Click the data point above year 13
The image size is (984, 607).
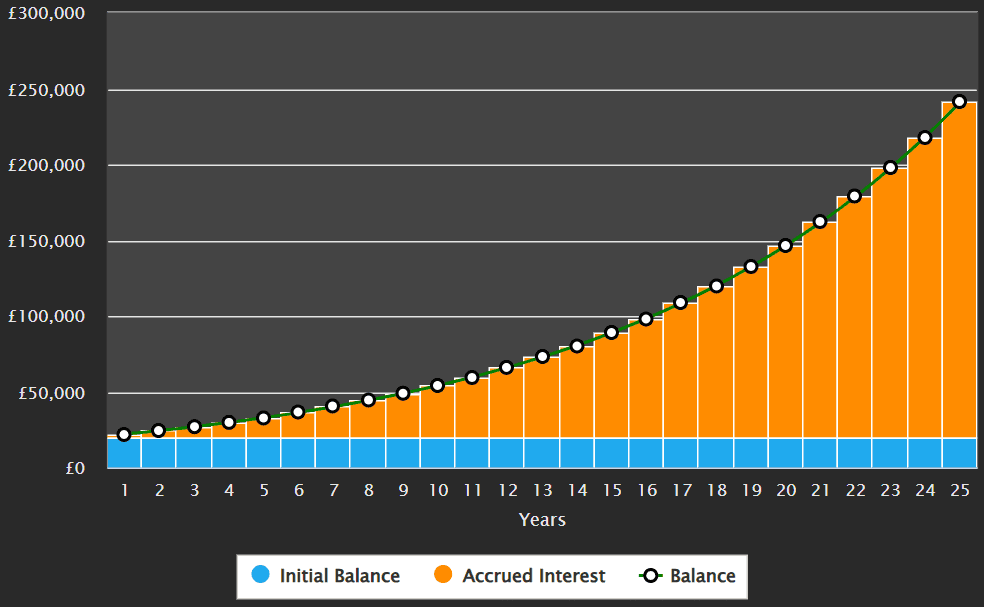pos(541,356)
